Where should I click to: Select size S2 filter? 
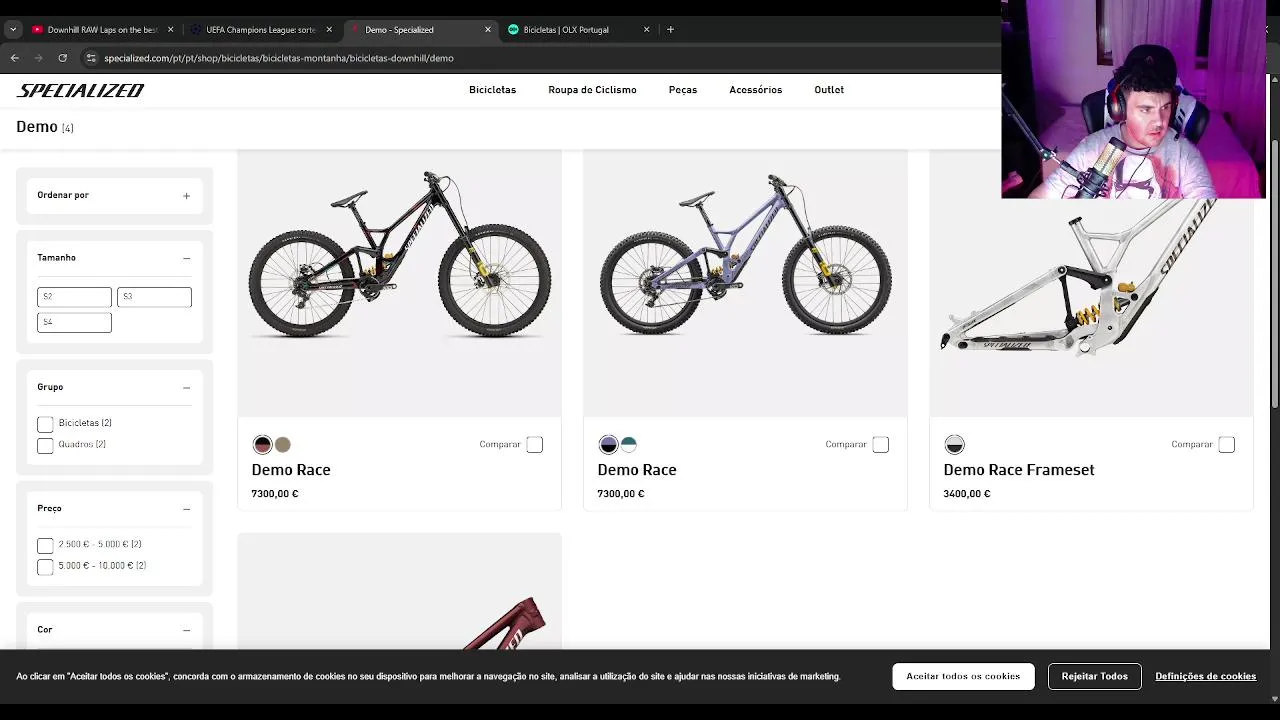74,297
